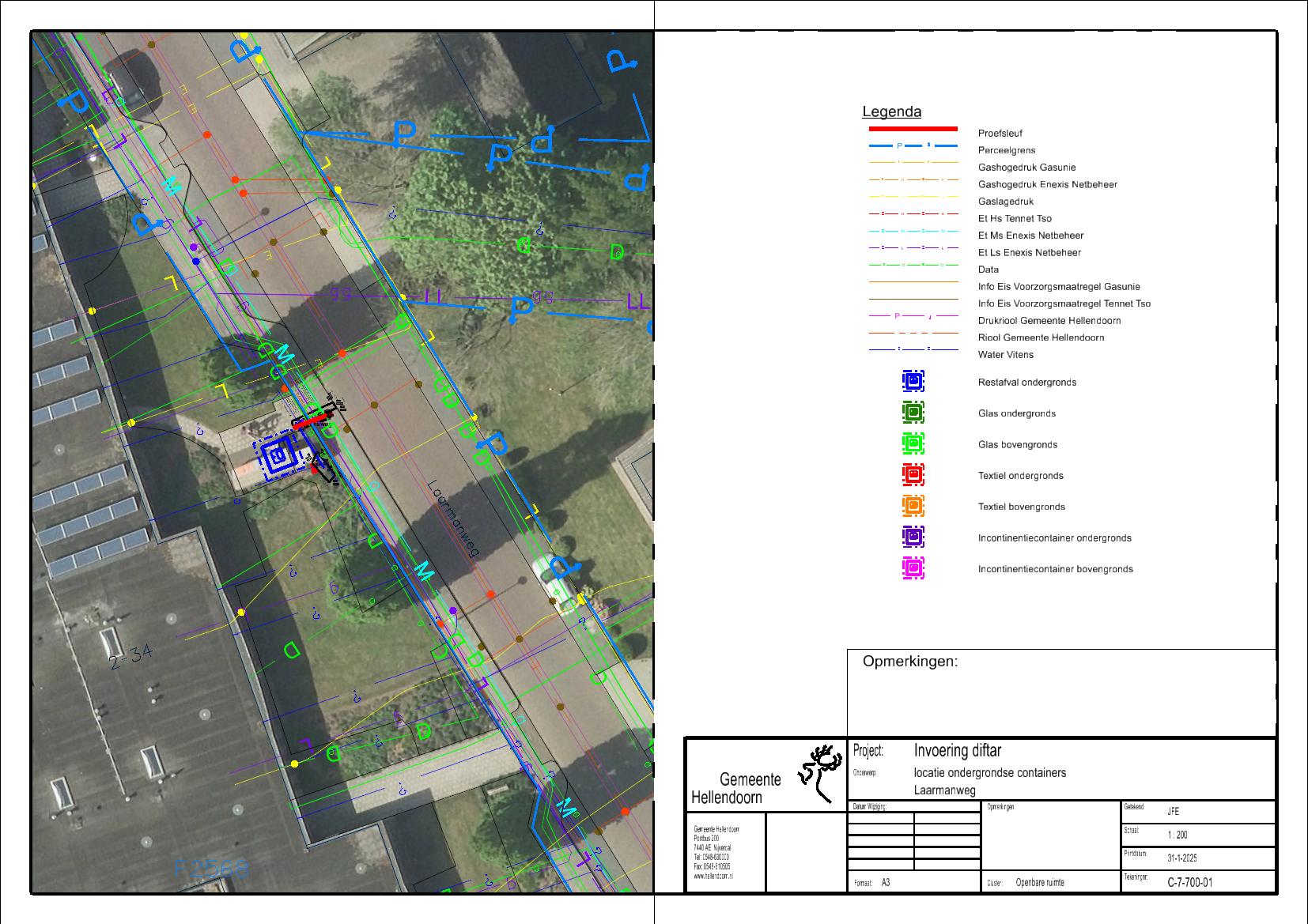The width and height of the screenshot is (1308, 924).
Task: Click the Laarmanweg street label on the map
Action: pyautogui.click(x=453, y=519)
